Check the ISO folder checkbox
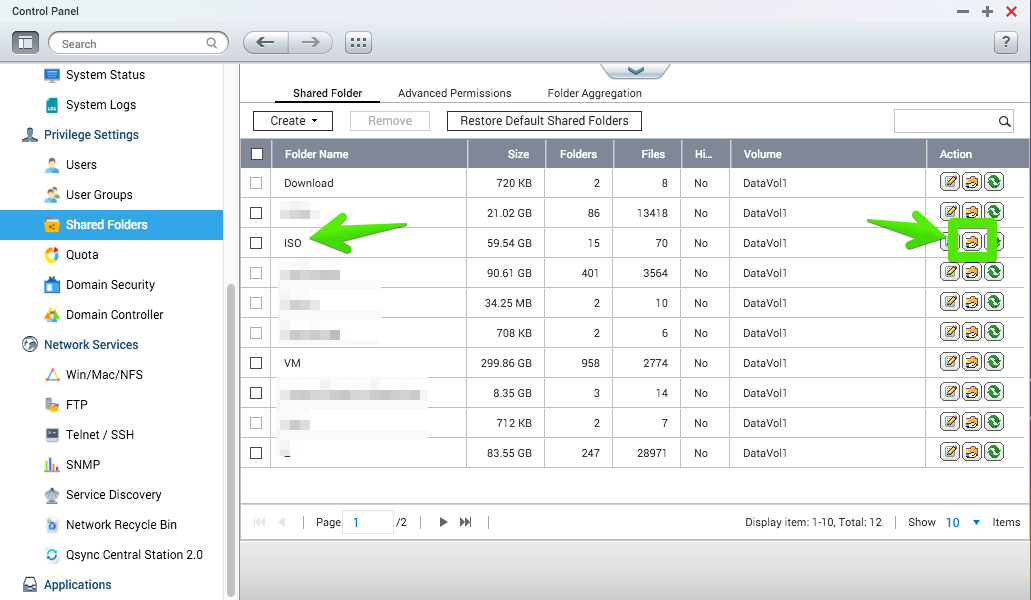The image size is (1031, 600). pos(256,243)
